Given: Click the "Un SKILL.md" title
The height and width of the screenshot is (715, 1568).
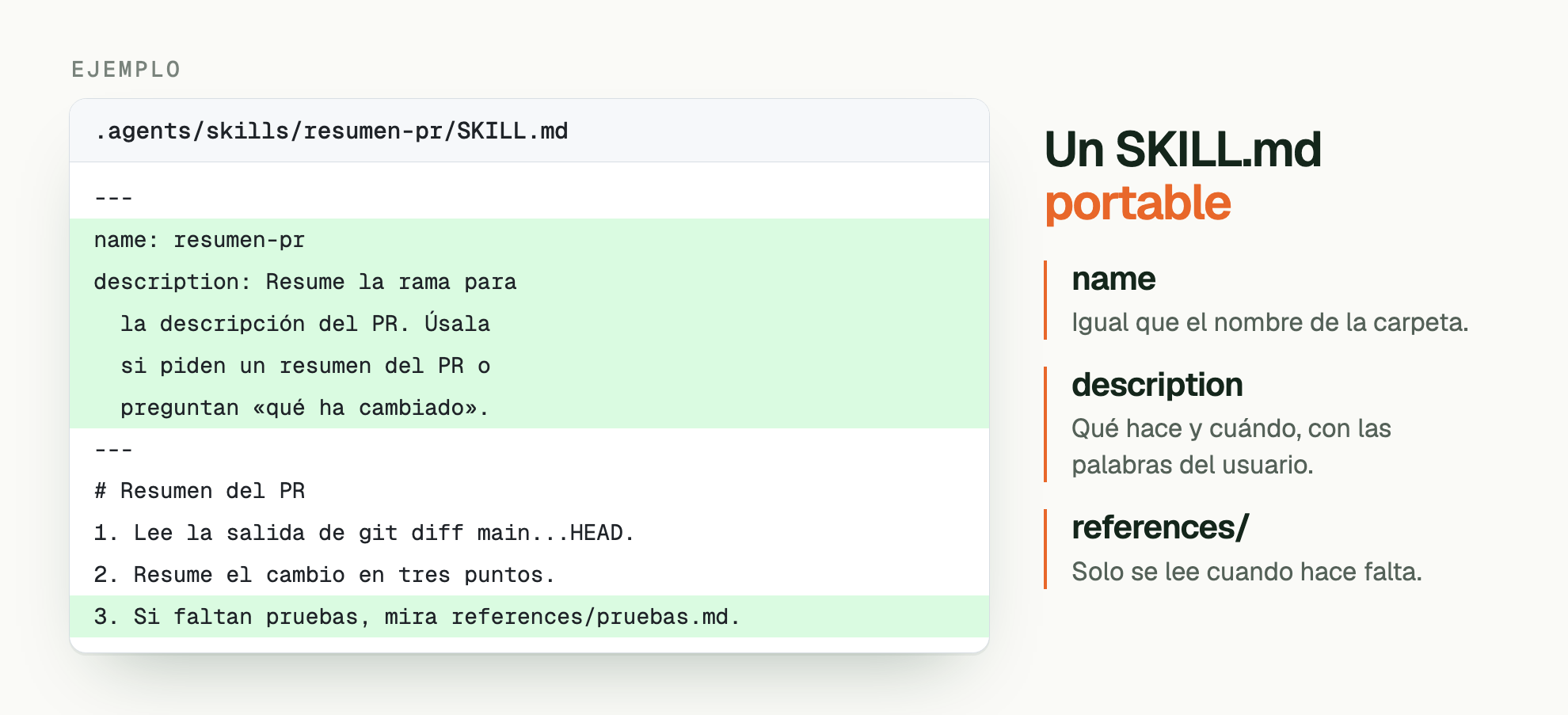Looking at the screenshot, I should click(x=1183, y=150).
